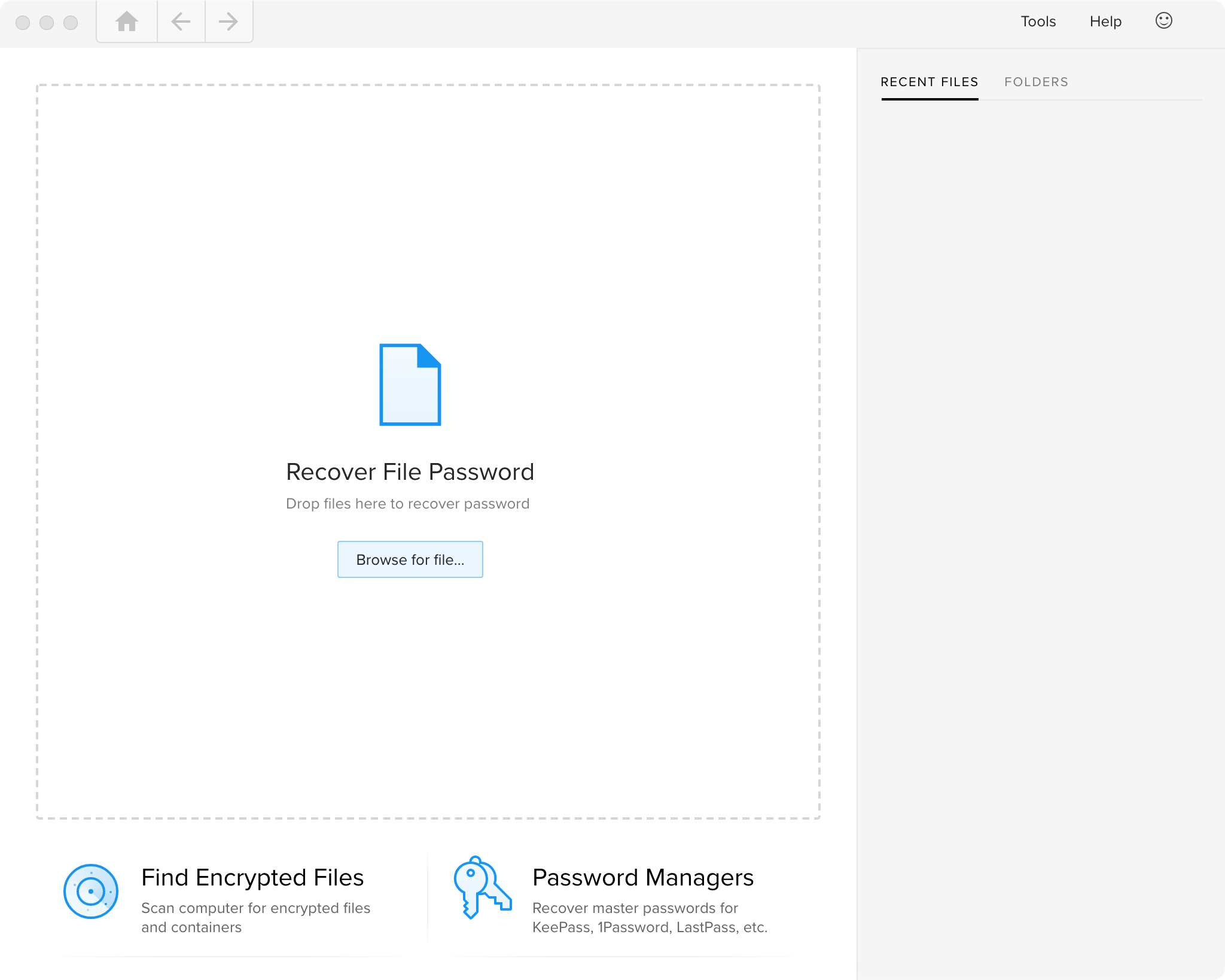Open Password Managers recovery
This screenshot has width=1225, height=980.
point(642,878)
